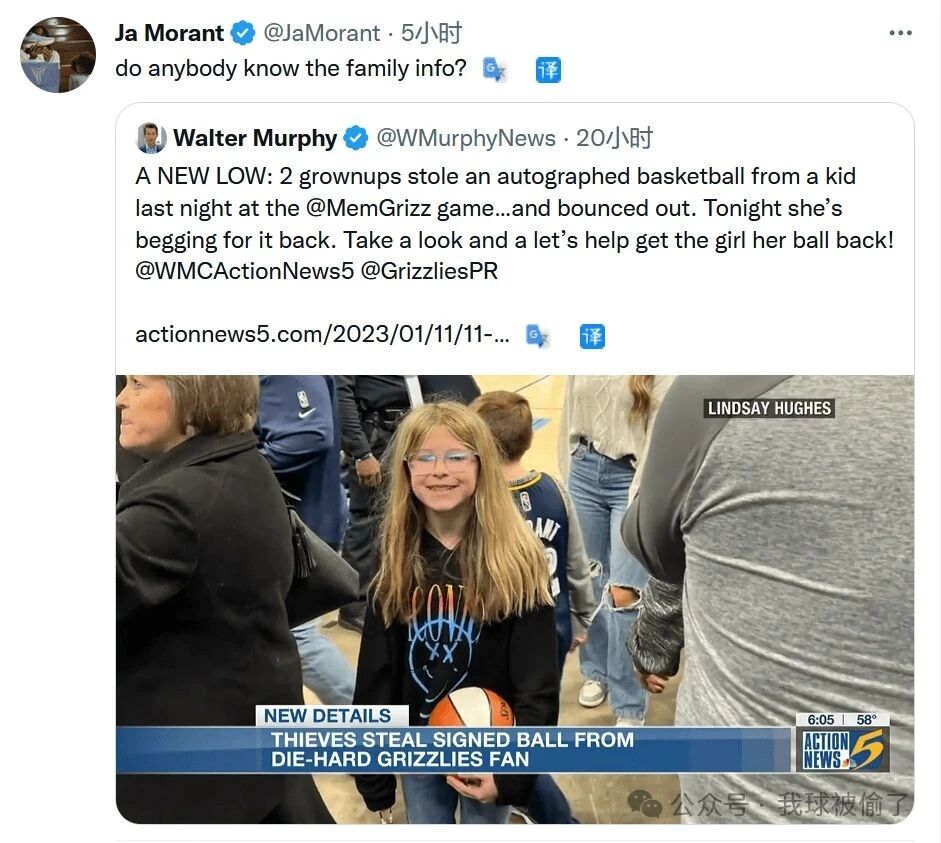Viewport: 941px width, 843px height.
Task: Click the blue 译 translate icon on main tweet
Action: click(548, 70)
